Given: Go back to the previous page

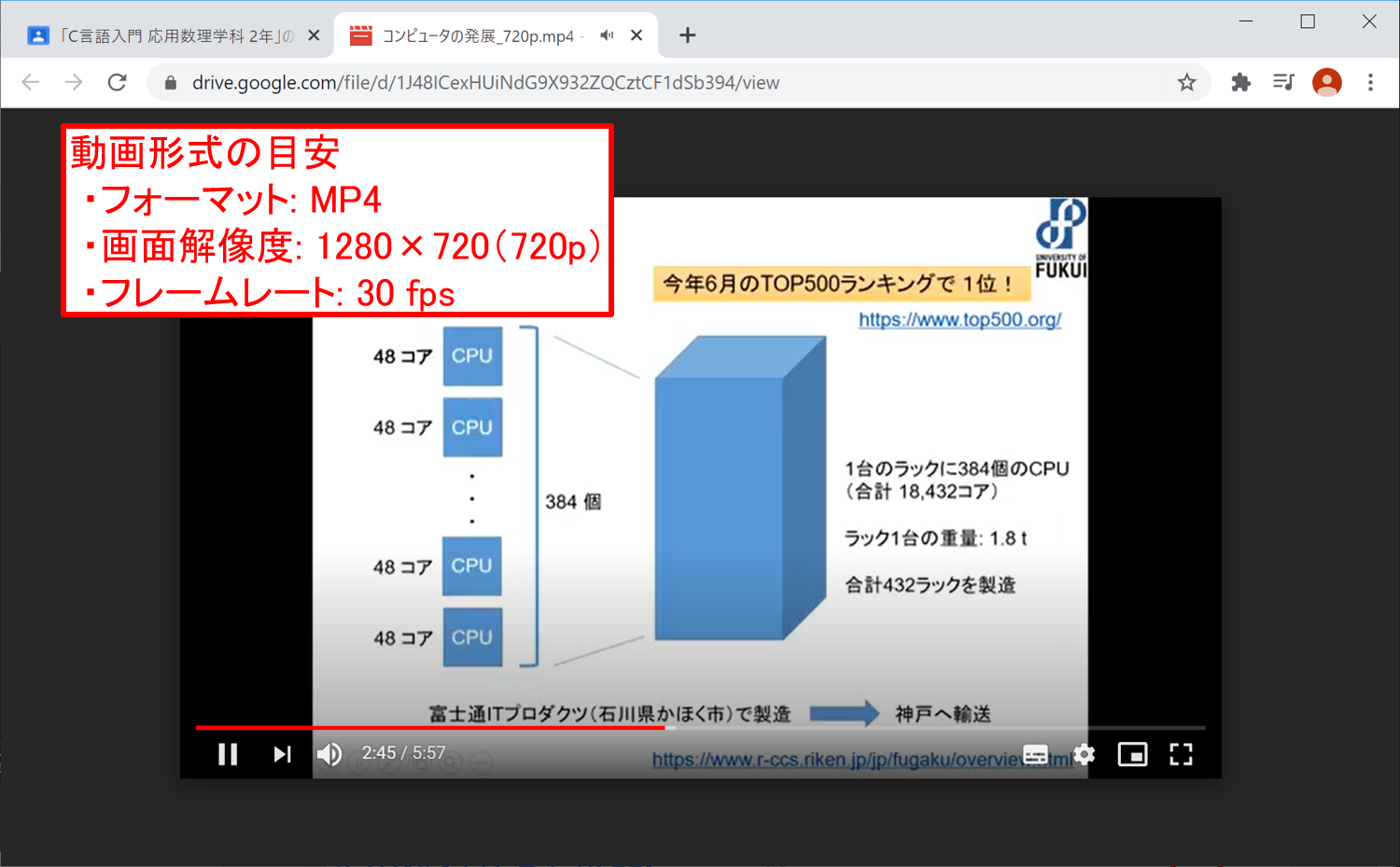Looking at the screenshot, I should click(x=31, y=82).
